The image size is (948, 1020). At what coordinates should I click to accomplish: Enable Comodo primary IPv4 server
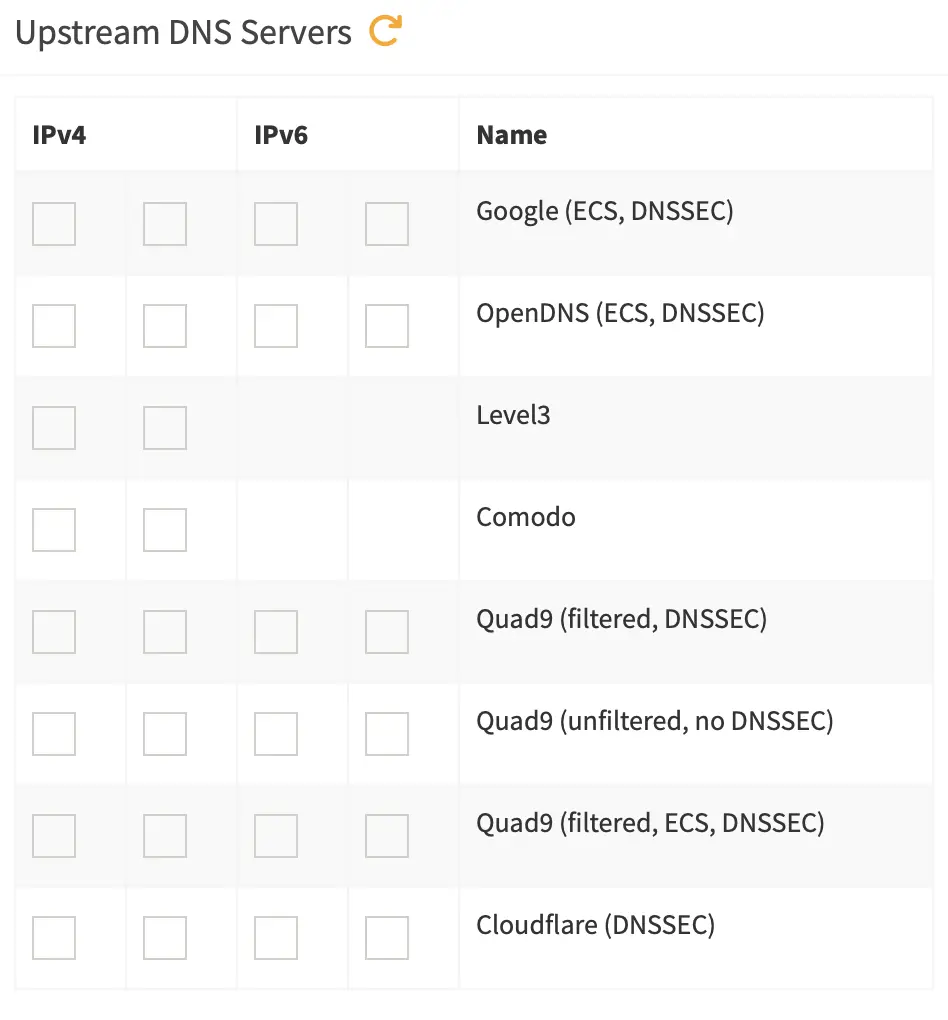[x=53, y=529]
